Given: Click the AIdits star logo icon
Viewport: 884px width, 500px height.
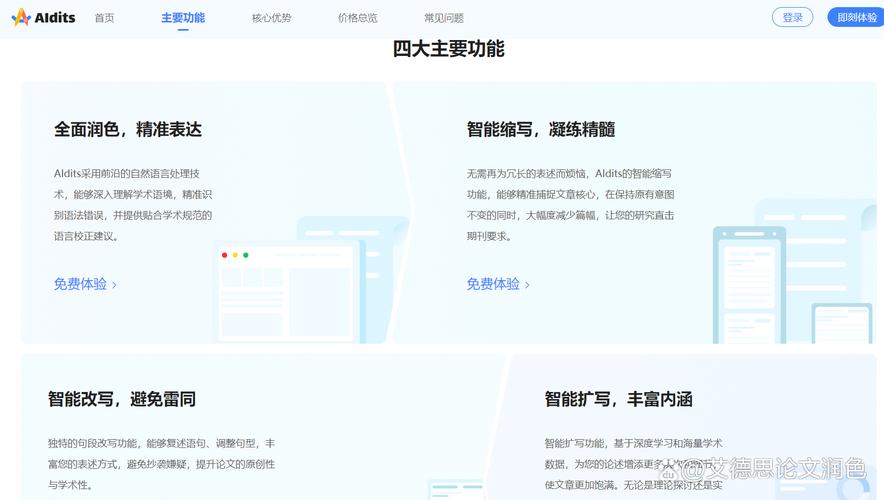Looking at the screenshot, I should point(21,17).
